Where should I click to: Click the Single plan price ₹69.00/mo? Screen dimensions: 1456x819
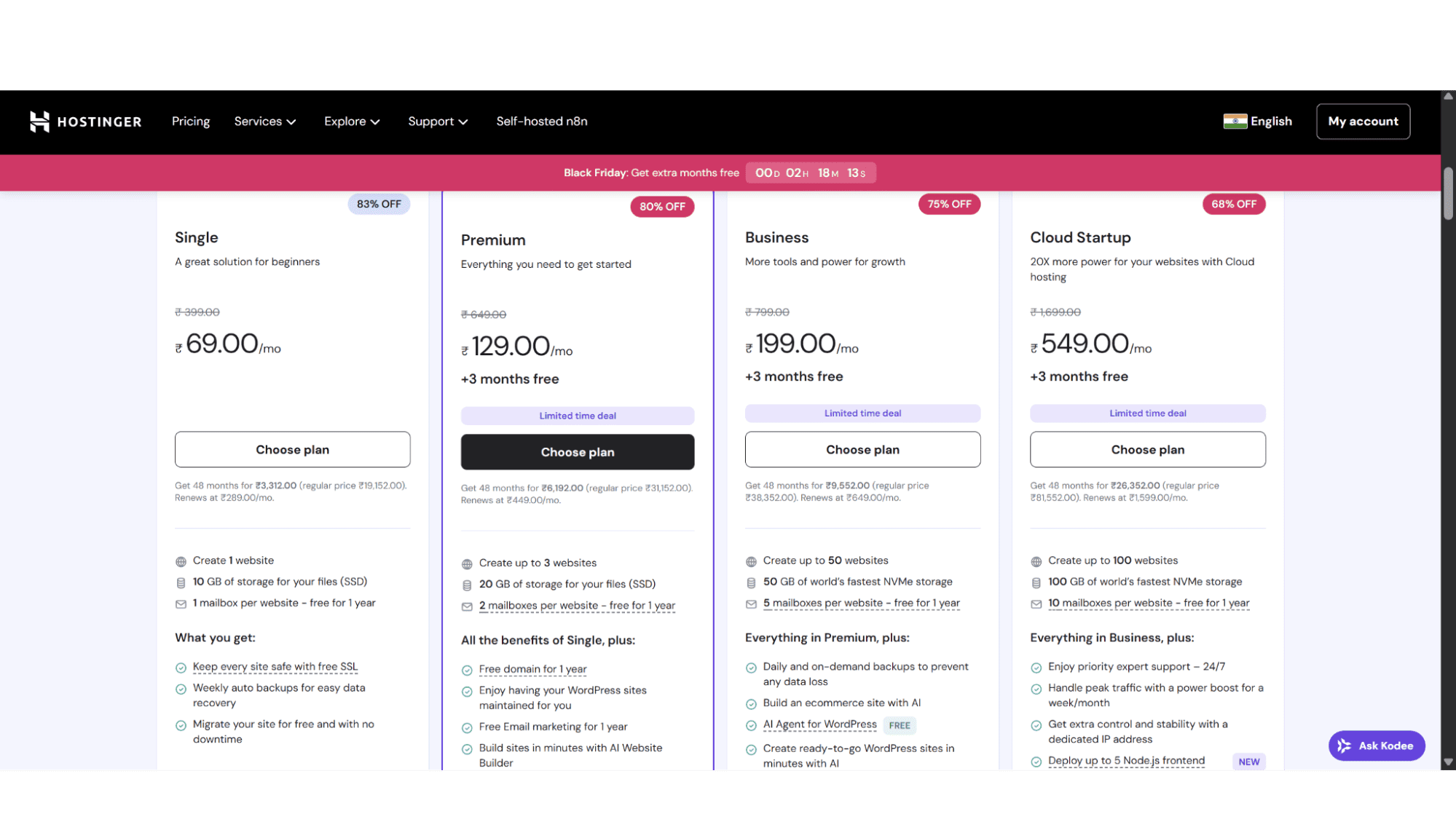(228, 344)
